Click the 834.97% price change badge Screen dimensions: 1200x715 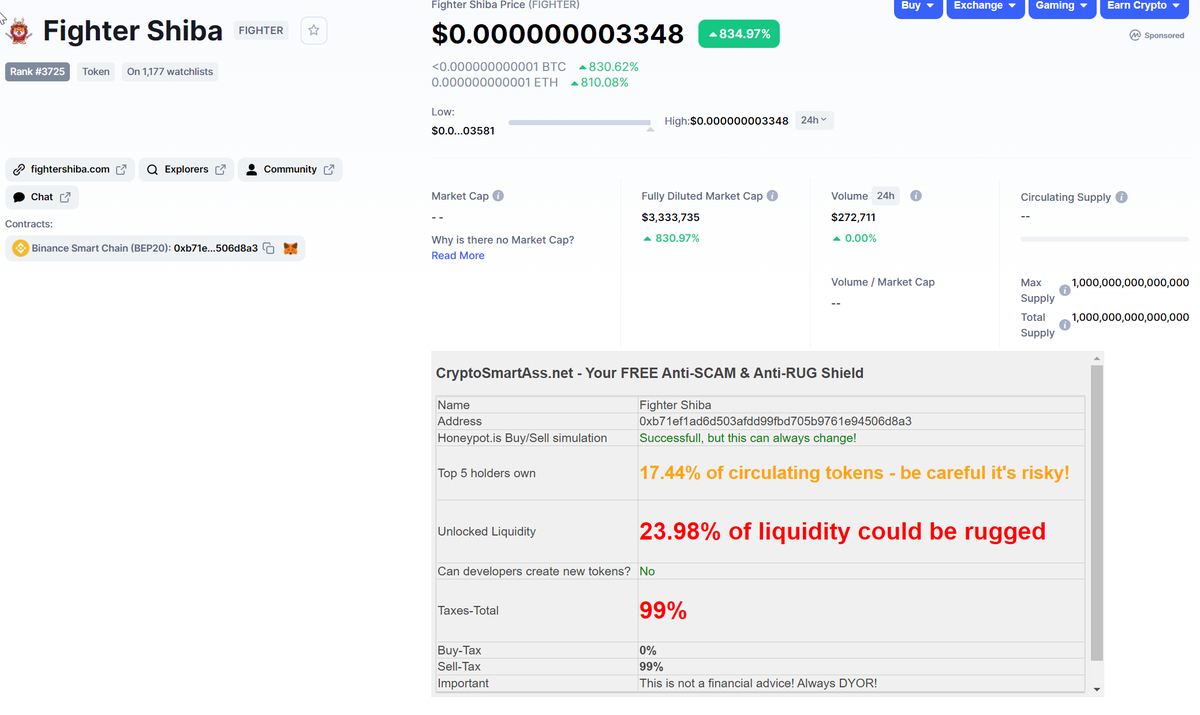[x=739, y=34]
